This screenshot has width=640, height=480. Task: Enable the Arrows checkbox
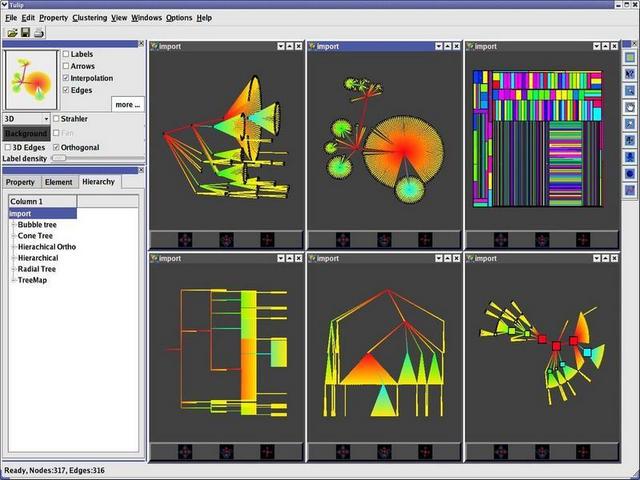[x=66, y=66]
